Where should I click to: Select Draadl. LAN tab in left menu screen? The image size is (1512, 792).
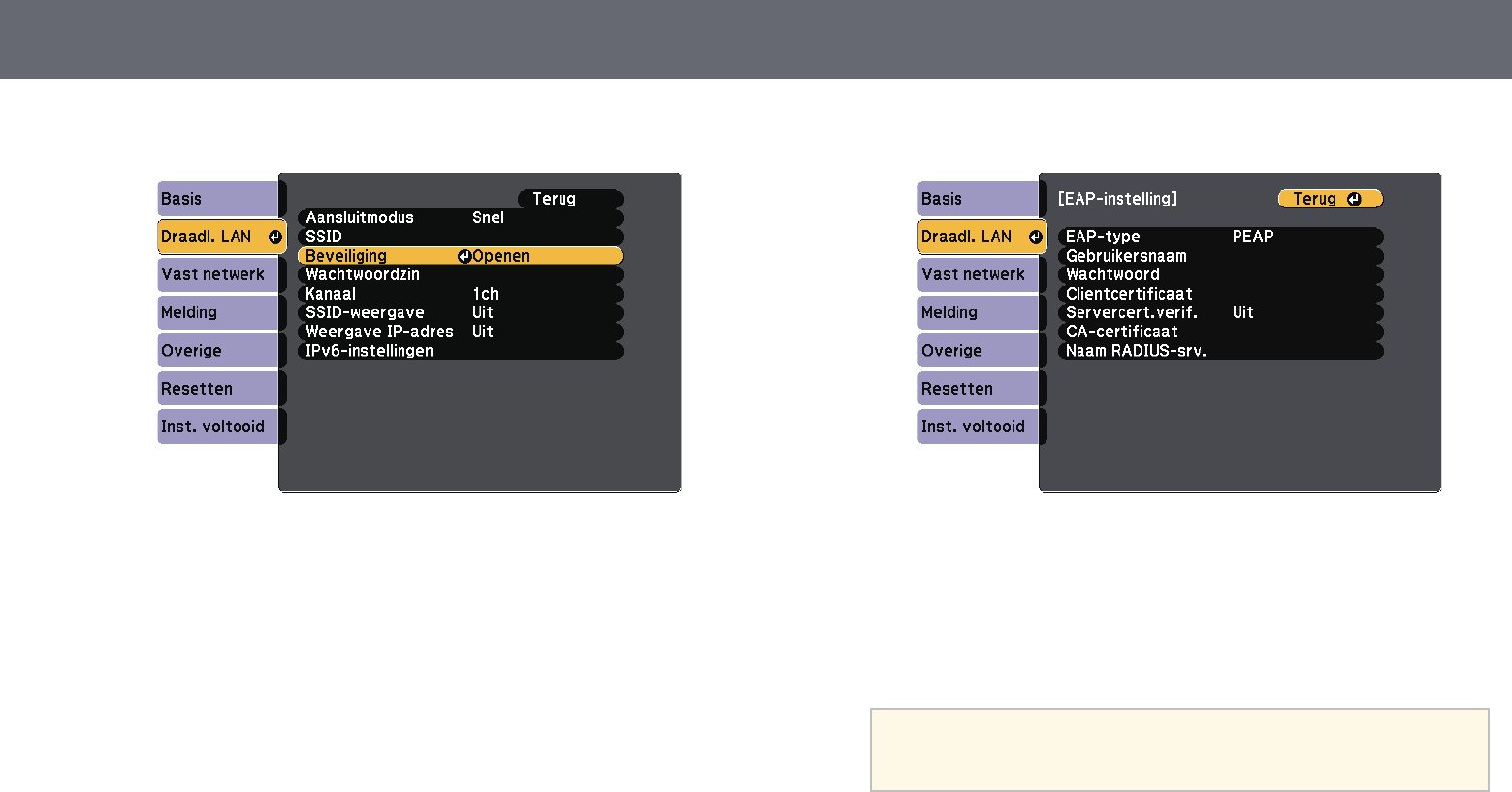click(221, 237)
